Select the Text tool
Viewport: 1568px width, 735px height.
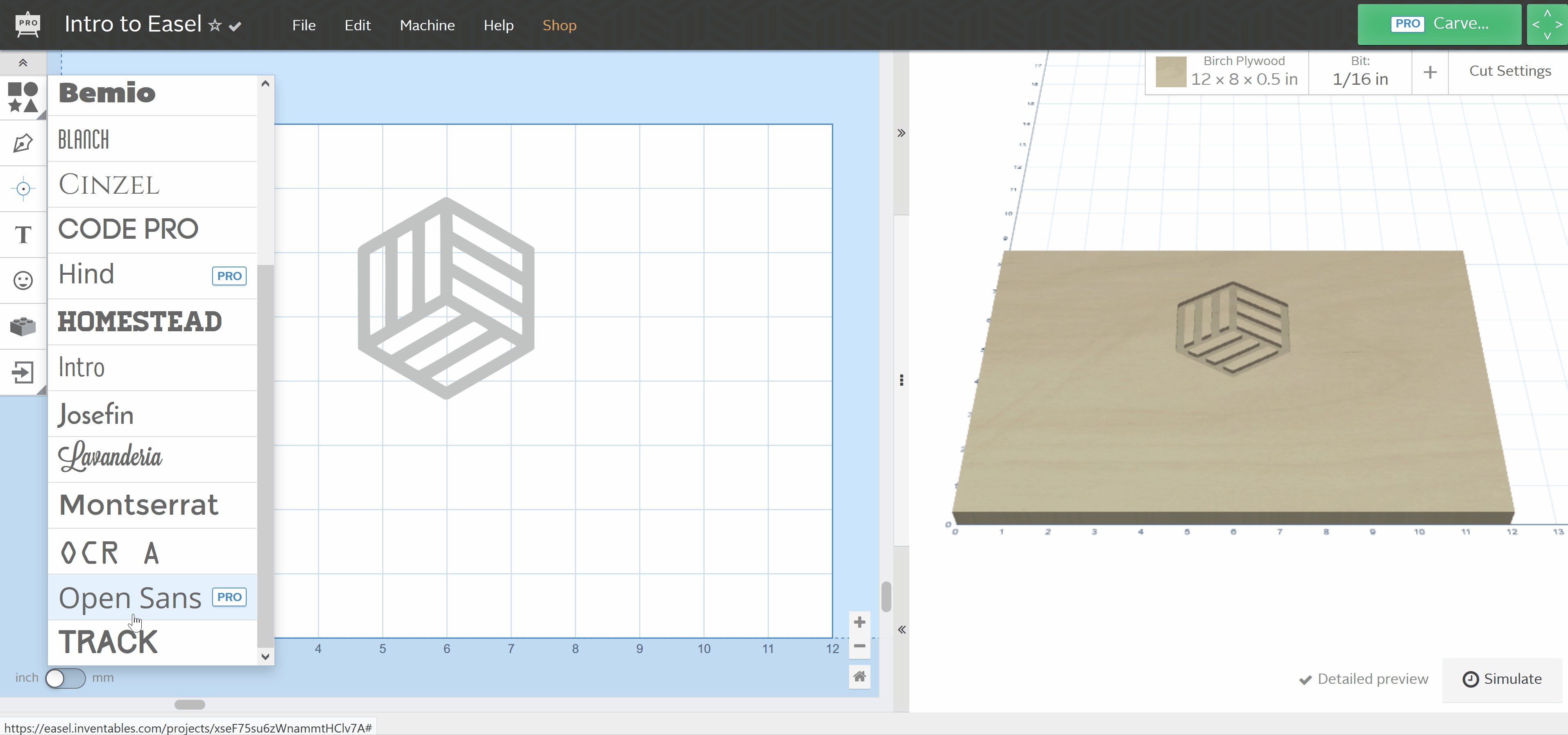click(x=23, y=234)
